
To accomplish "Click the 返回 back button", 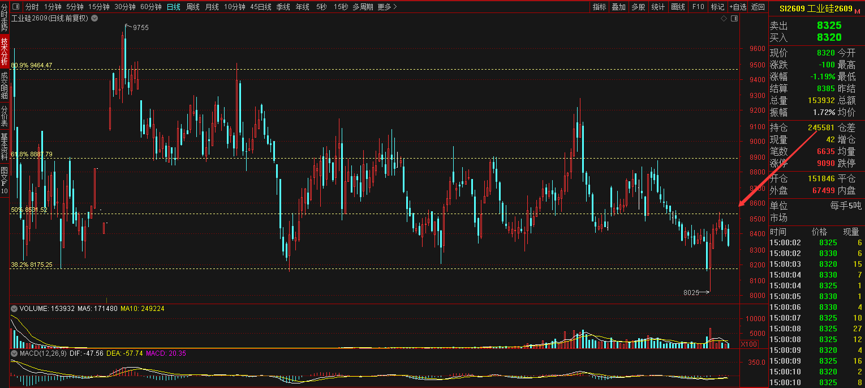I will pyautogui.click(x=757, y=7).
